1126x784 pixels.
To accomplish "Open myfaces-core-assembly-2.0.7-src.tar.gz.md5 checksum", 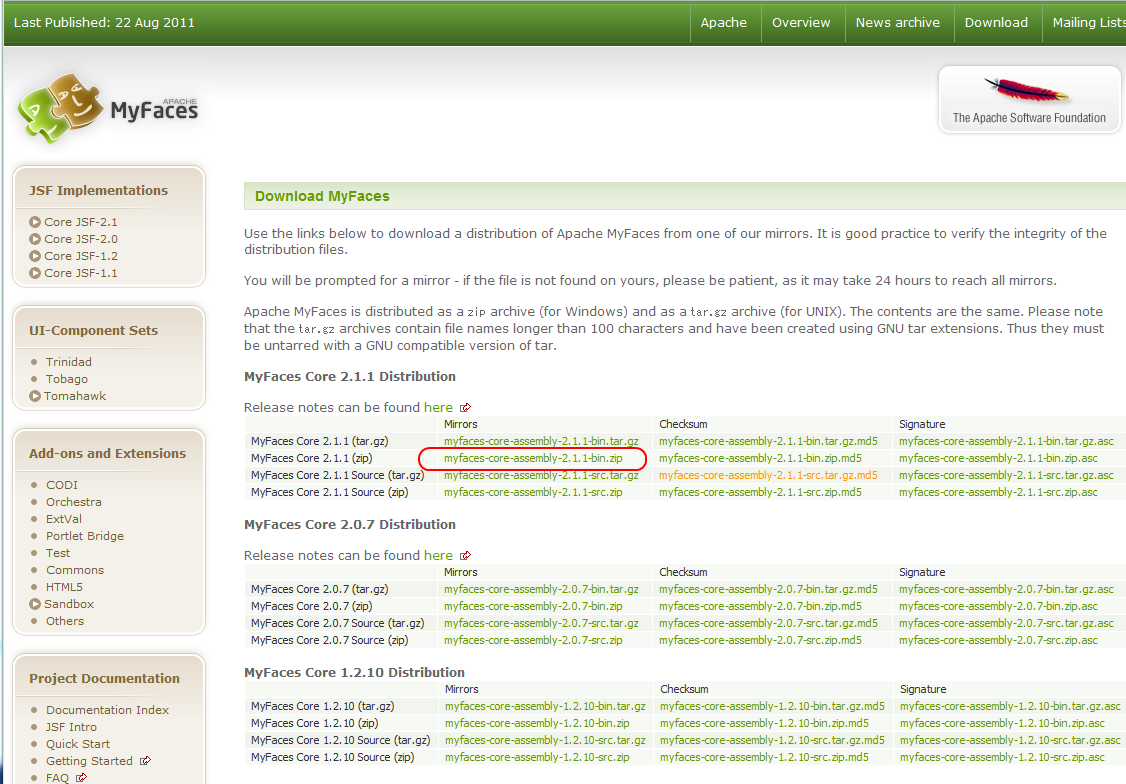I will (768, 623).
